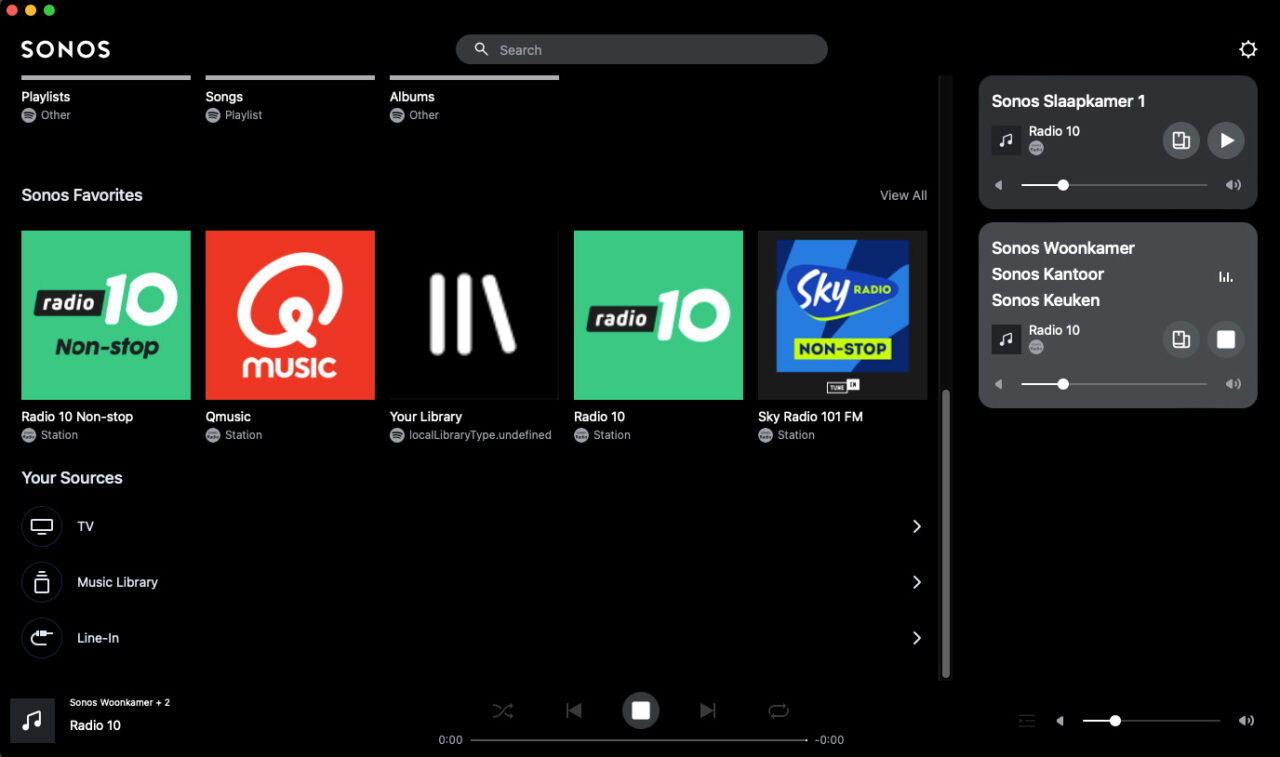Screen dimensions: 1280x757
Task: Open the settings gear
Action: [1247, 48]
